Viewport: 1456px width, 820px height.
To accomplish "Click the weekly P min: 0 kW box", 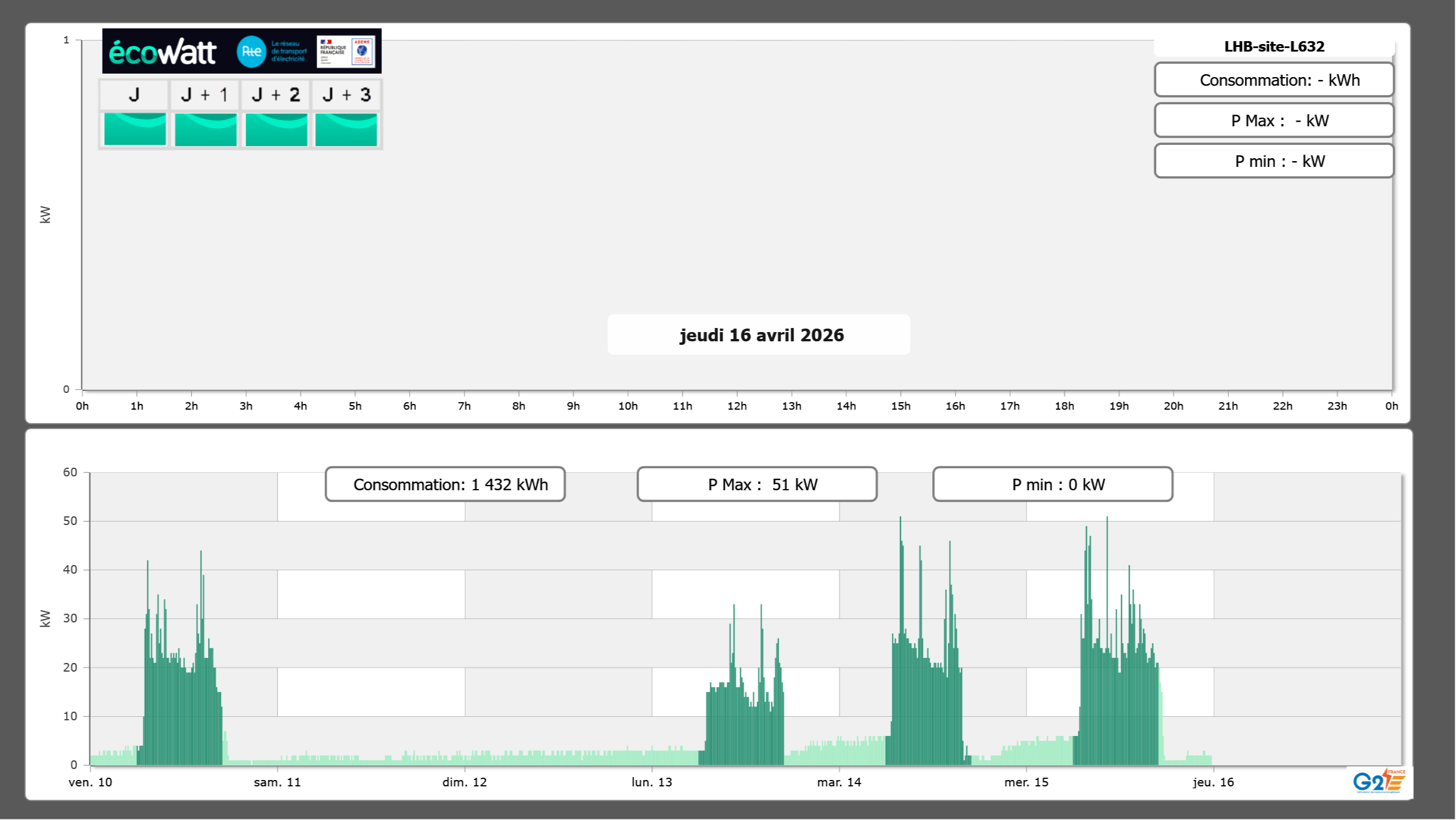I will pos(1052,484).
